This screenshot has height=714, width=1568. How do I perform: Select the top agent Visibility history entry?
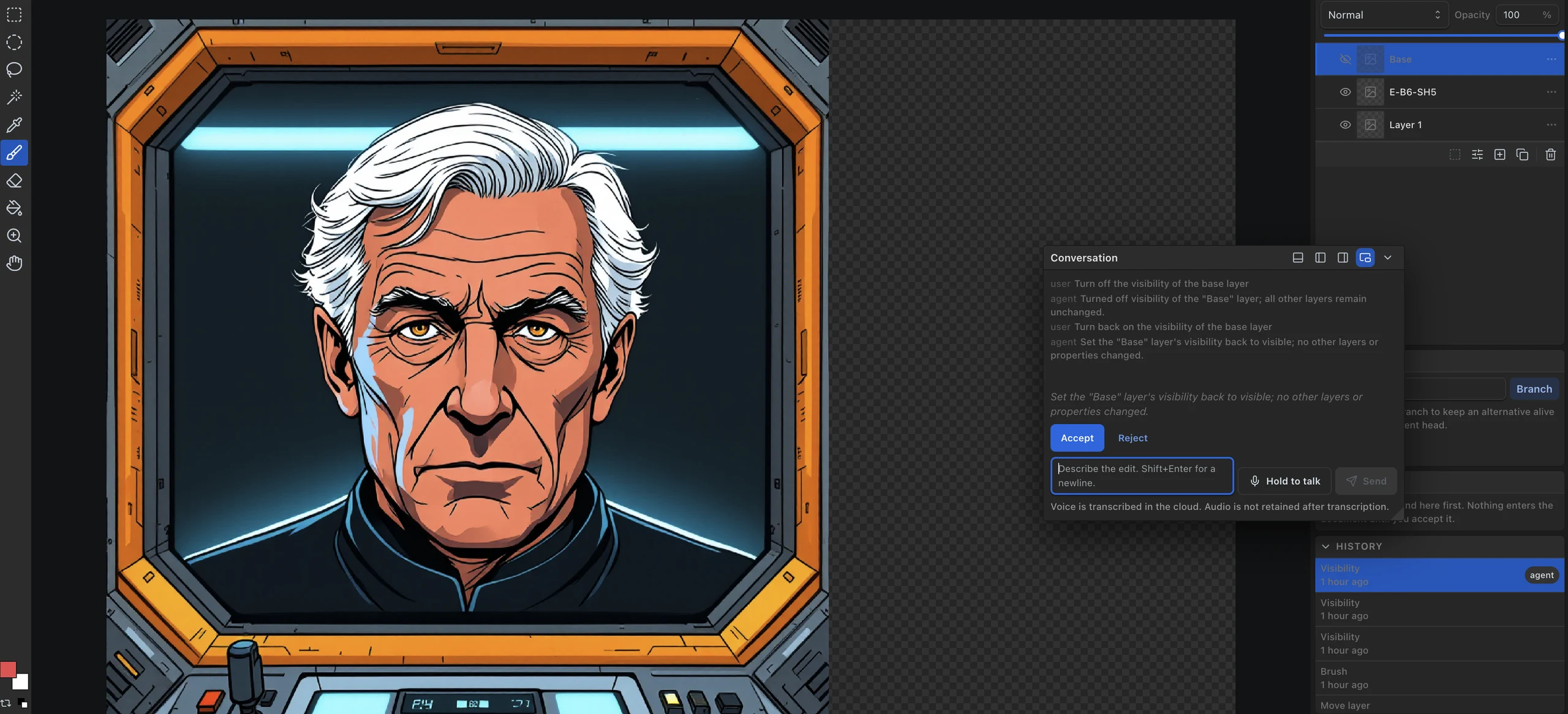pos(1439,575)
